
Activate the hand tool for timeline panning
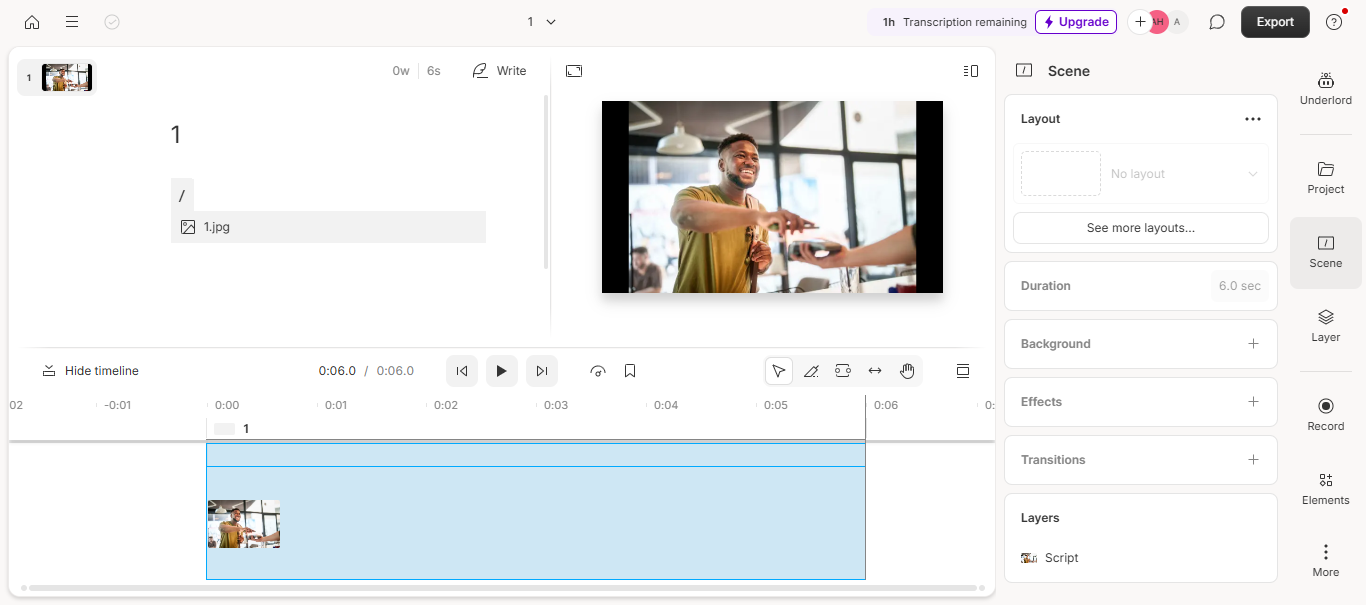(x=907, y=370)
